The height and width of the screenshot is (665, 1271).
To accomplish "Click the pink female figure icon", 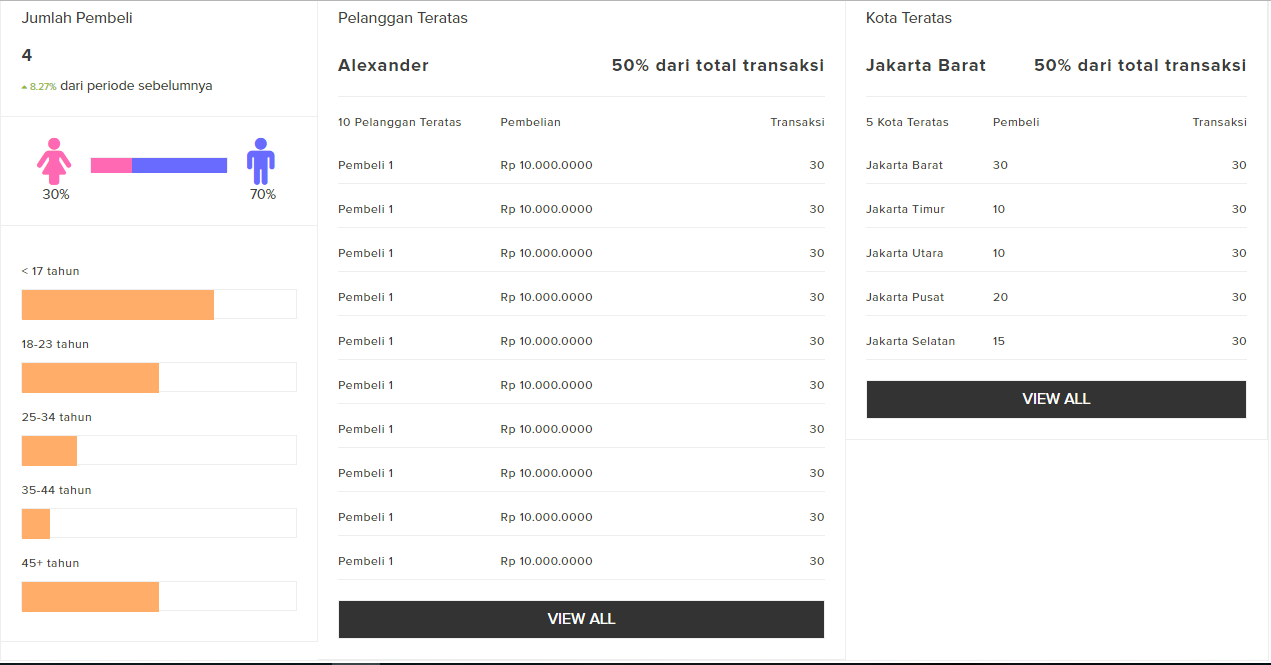I will tap(55, 161).
